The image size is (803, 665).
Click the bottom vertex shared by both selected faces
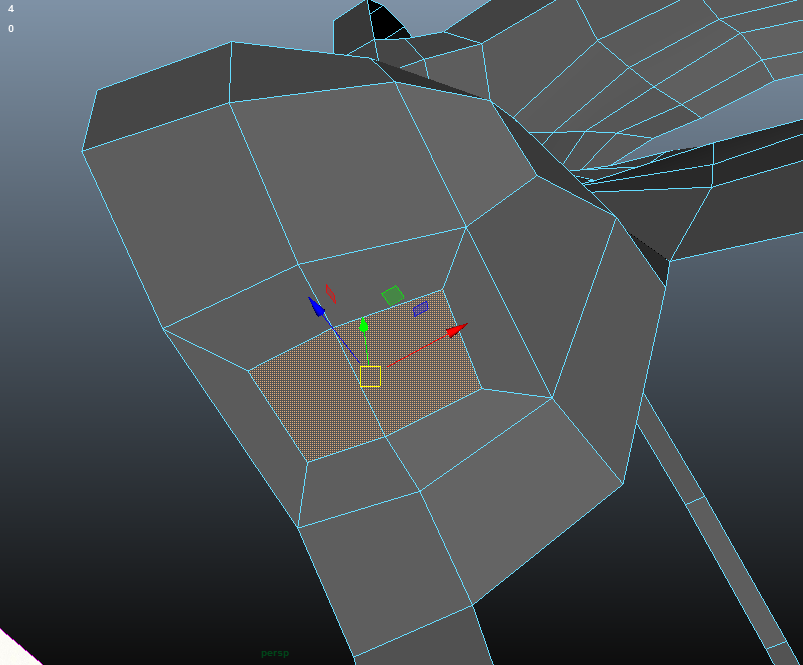tap(385, 437)
